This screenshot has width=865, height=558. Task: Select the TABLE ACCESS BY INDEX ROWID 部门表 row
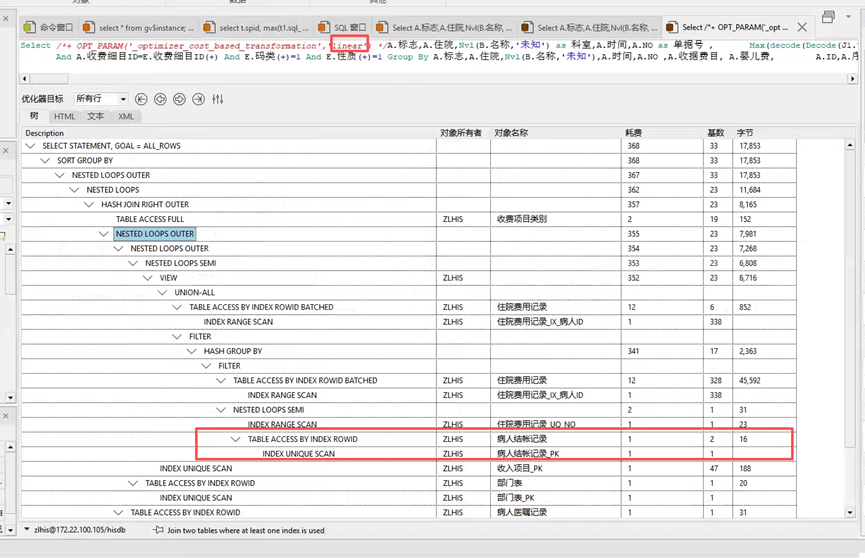tap(409, 483)
